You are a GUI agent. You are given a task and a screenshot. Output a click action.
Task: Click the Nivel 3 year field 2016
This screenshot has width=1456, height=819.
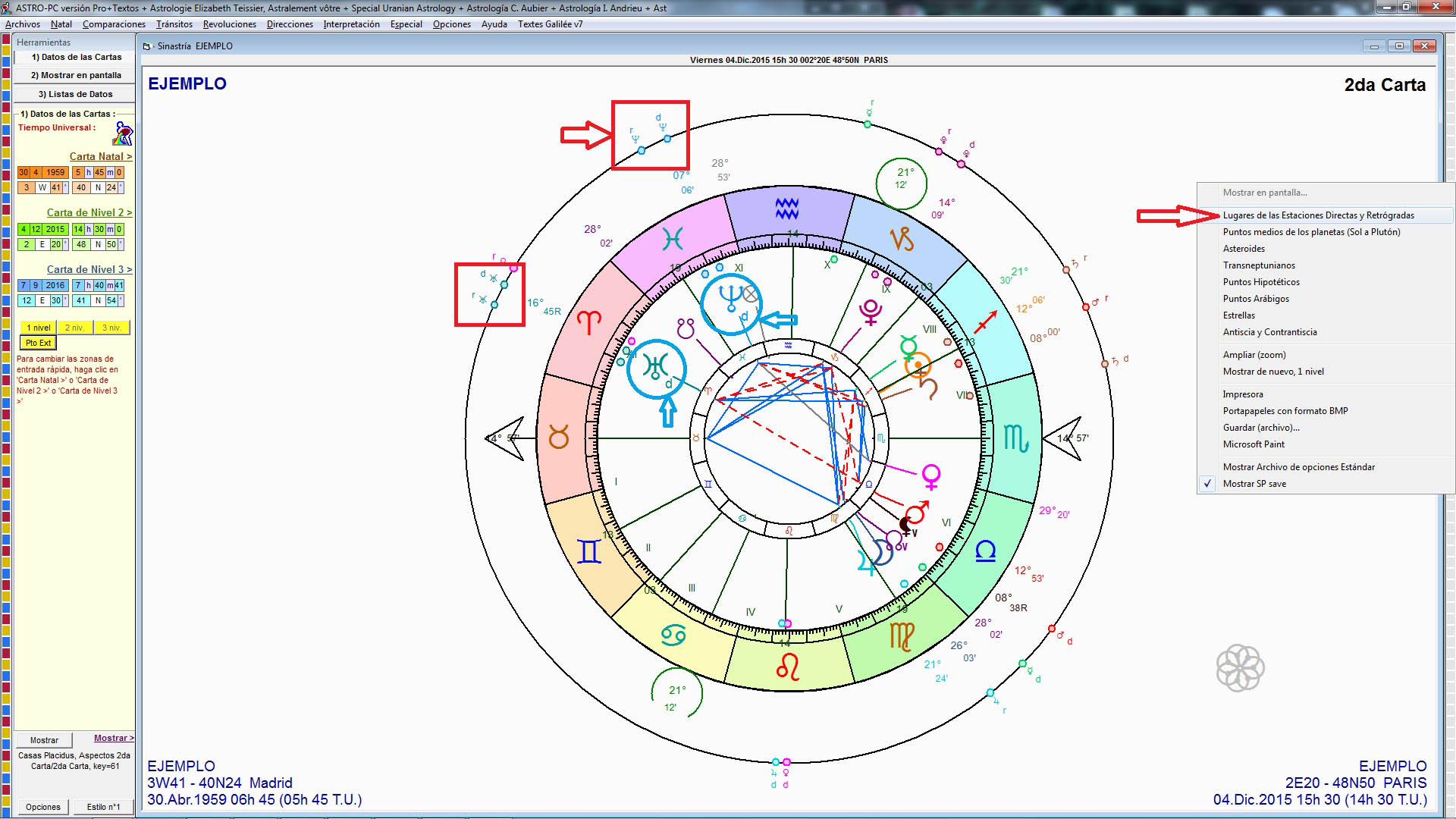pyautogui.click(x=55, y=285)
